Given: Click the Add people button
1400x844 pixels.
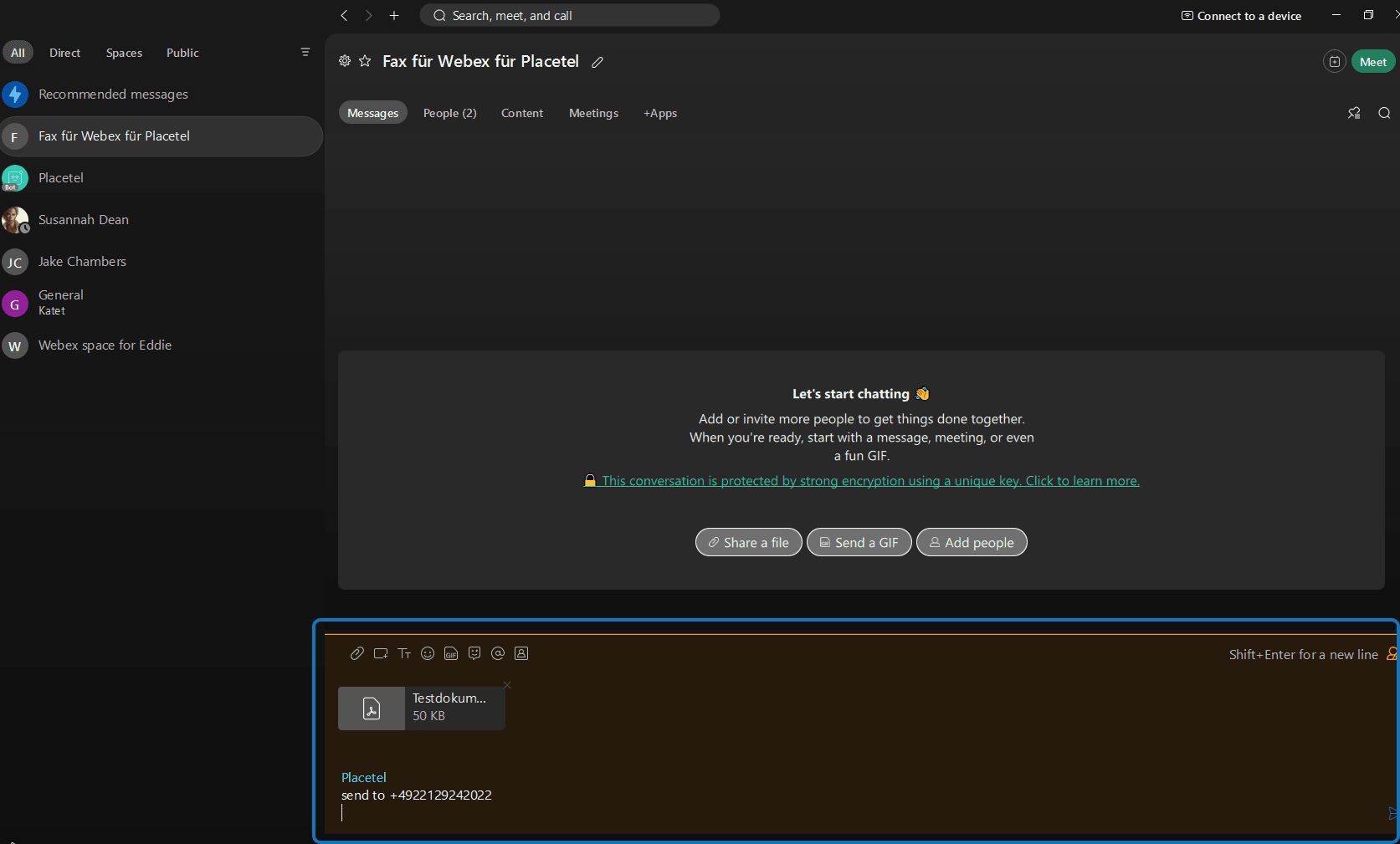Looking at the screenshot, I should [x=972, y=542].
